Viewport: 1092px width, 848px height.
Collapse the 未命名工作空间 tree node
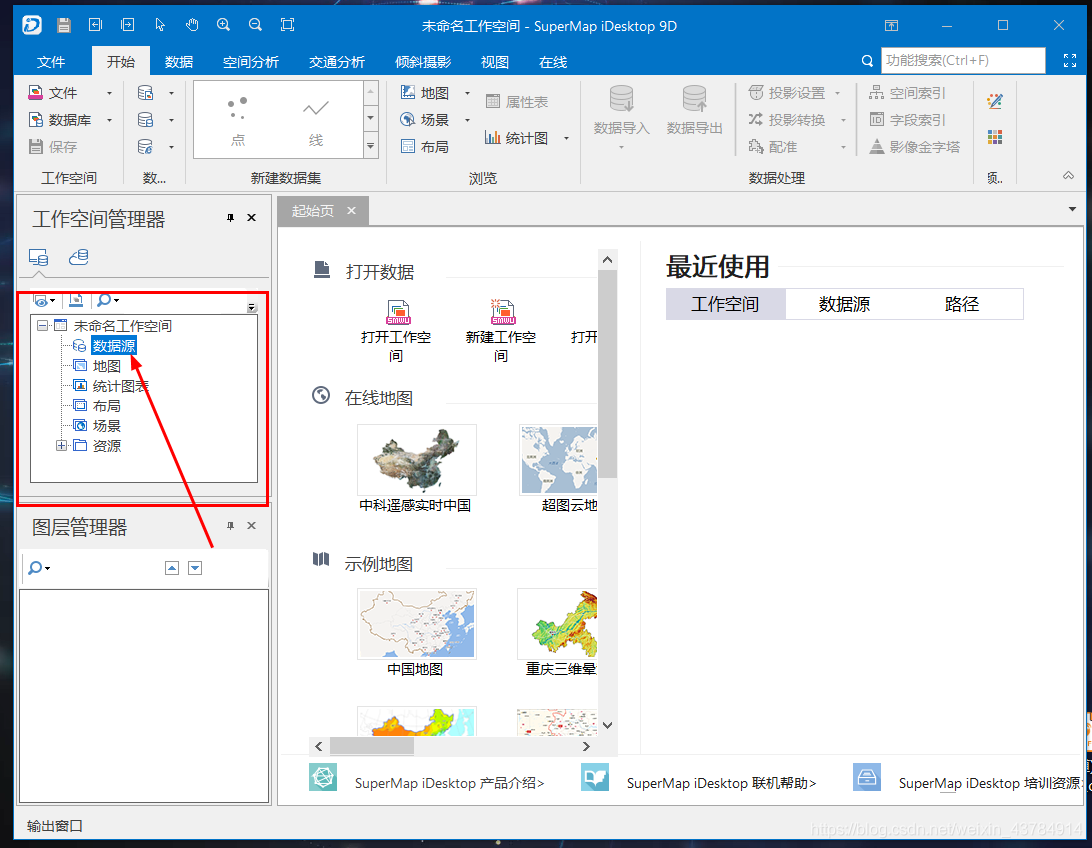(42, 325)
